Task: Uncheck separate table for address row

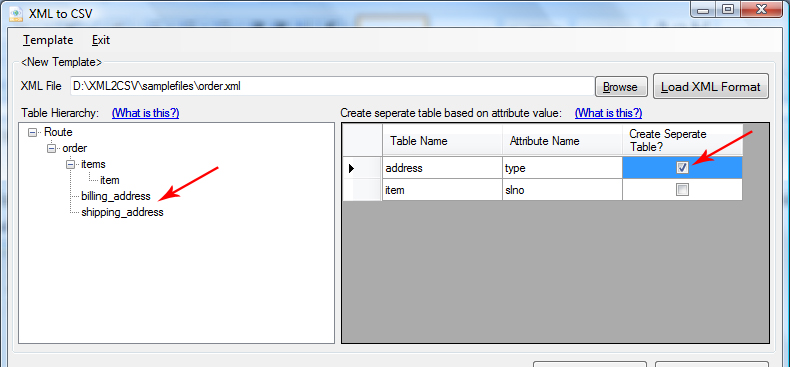Action: [x=682, y=168]
